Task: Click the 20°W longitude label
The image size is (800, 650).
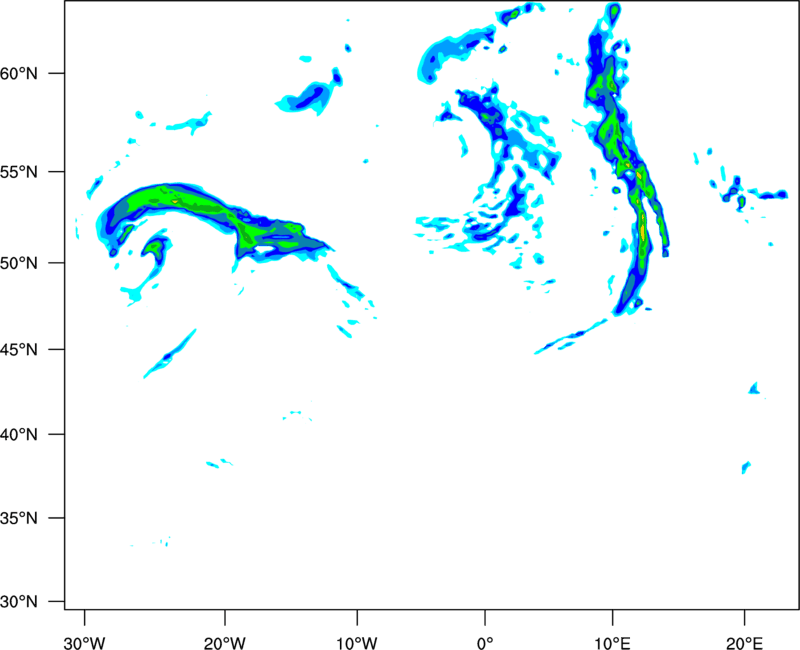Action: coord(224,643)
